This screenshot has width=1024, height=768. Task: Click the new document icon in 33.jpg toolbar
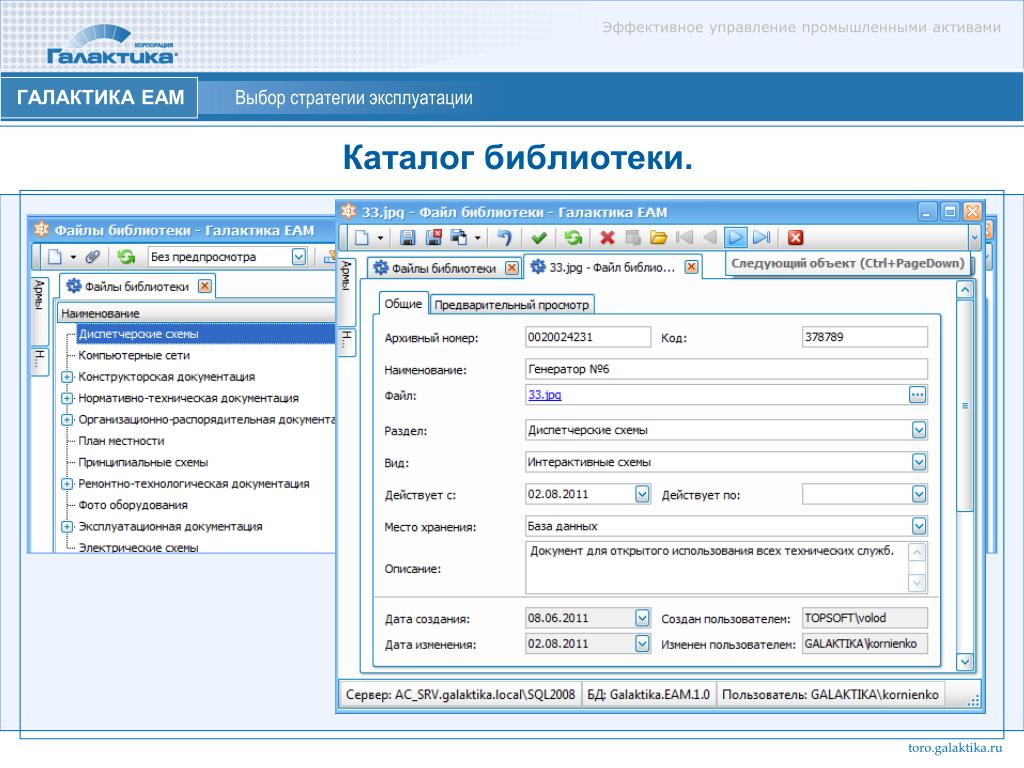[362, 238]
